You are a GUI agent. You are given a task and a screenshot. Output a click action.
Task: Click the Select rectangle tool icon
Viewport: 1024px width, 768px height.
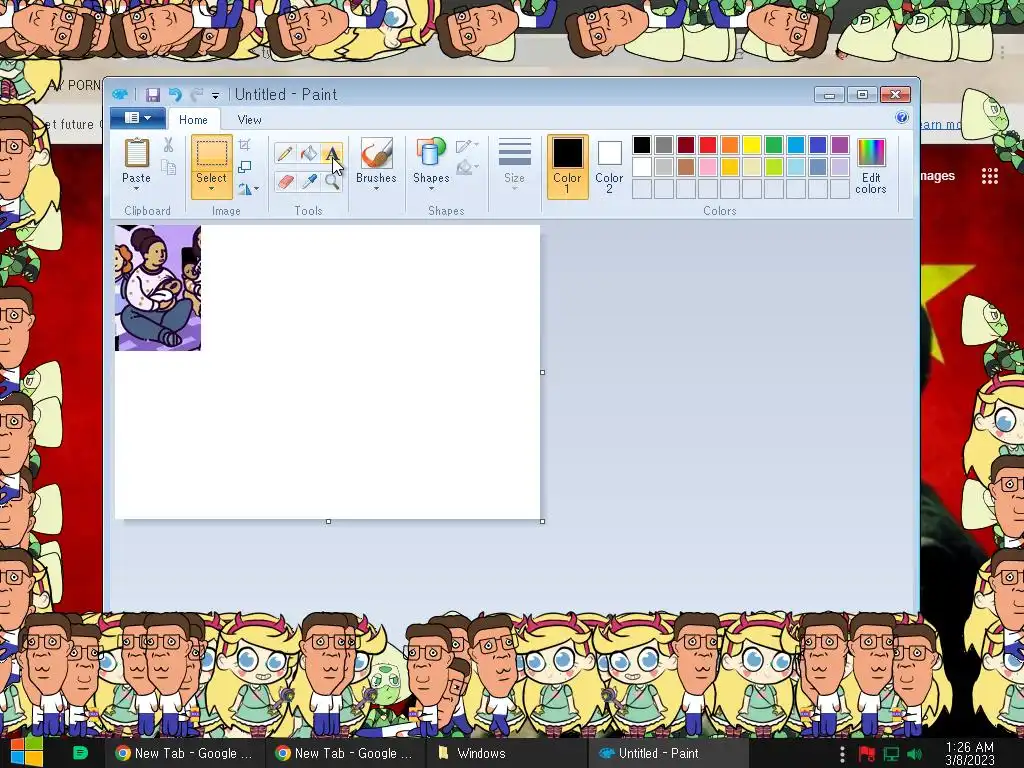212,154
